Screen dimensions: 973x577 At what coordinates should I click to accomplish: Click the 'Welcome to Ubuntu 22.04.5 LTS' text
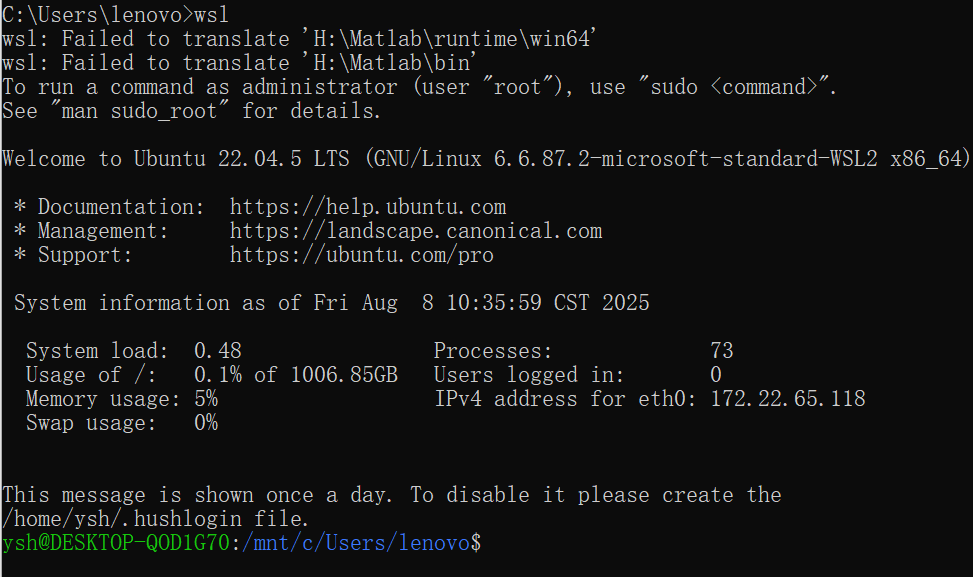pyautogui.click(x=176, y=159)
